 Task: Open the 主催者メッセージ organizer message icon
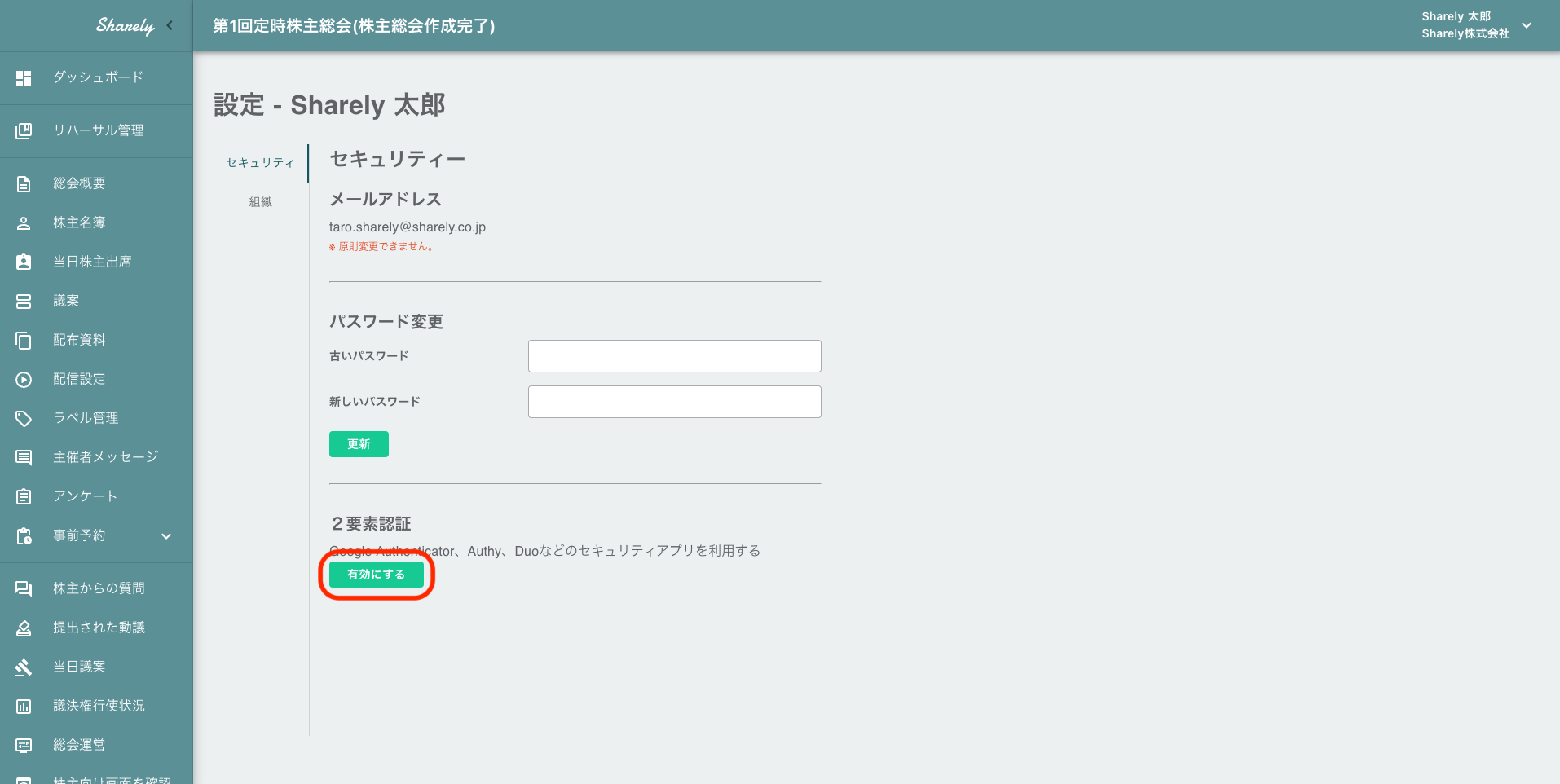(23, 456)
